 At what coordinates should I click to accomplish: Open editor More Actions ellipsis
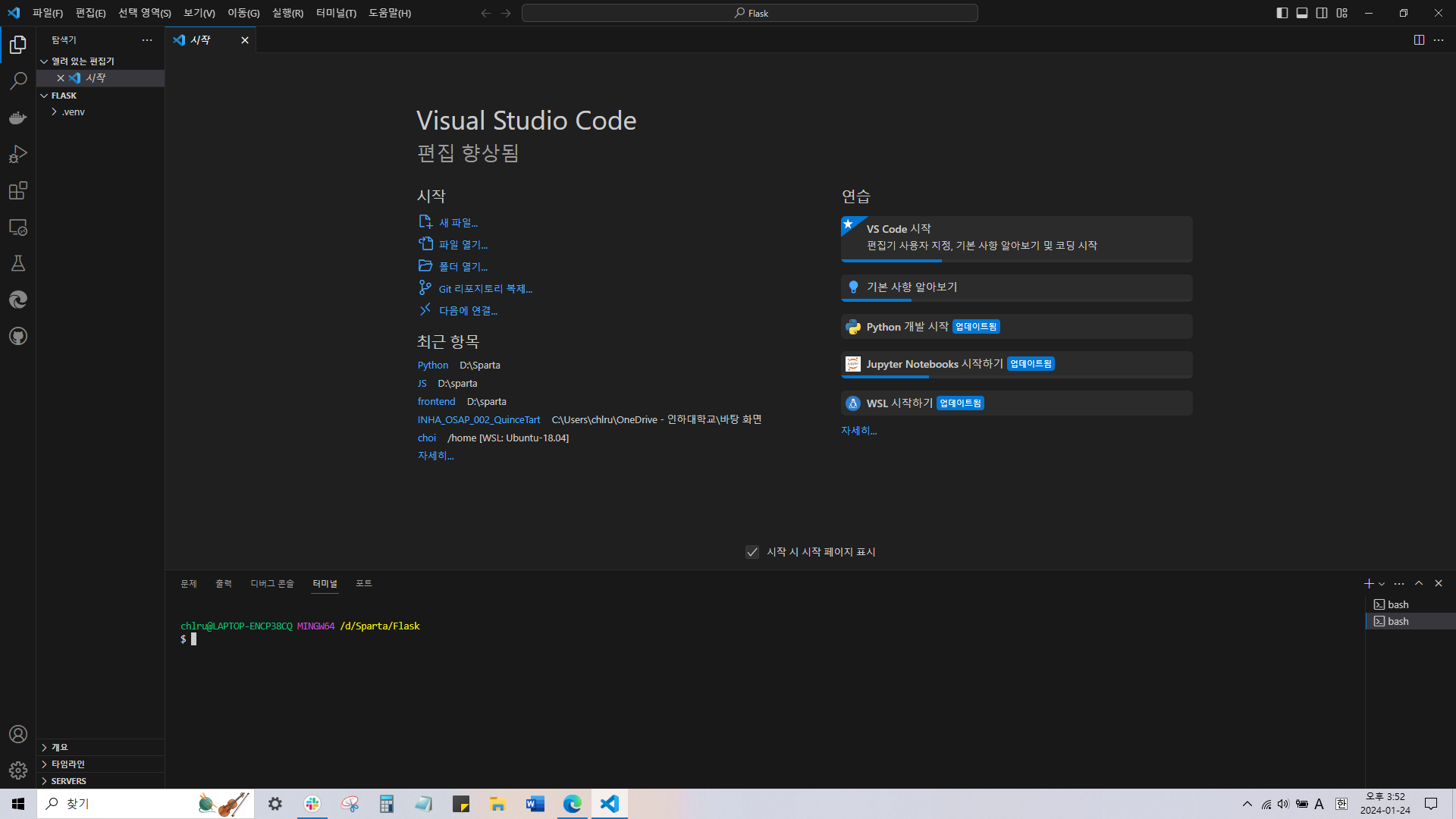1439,40
